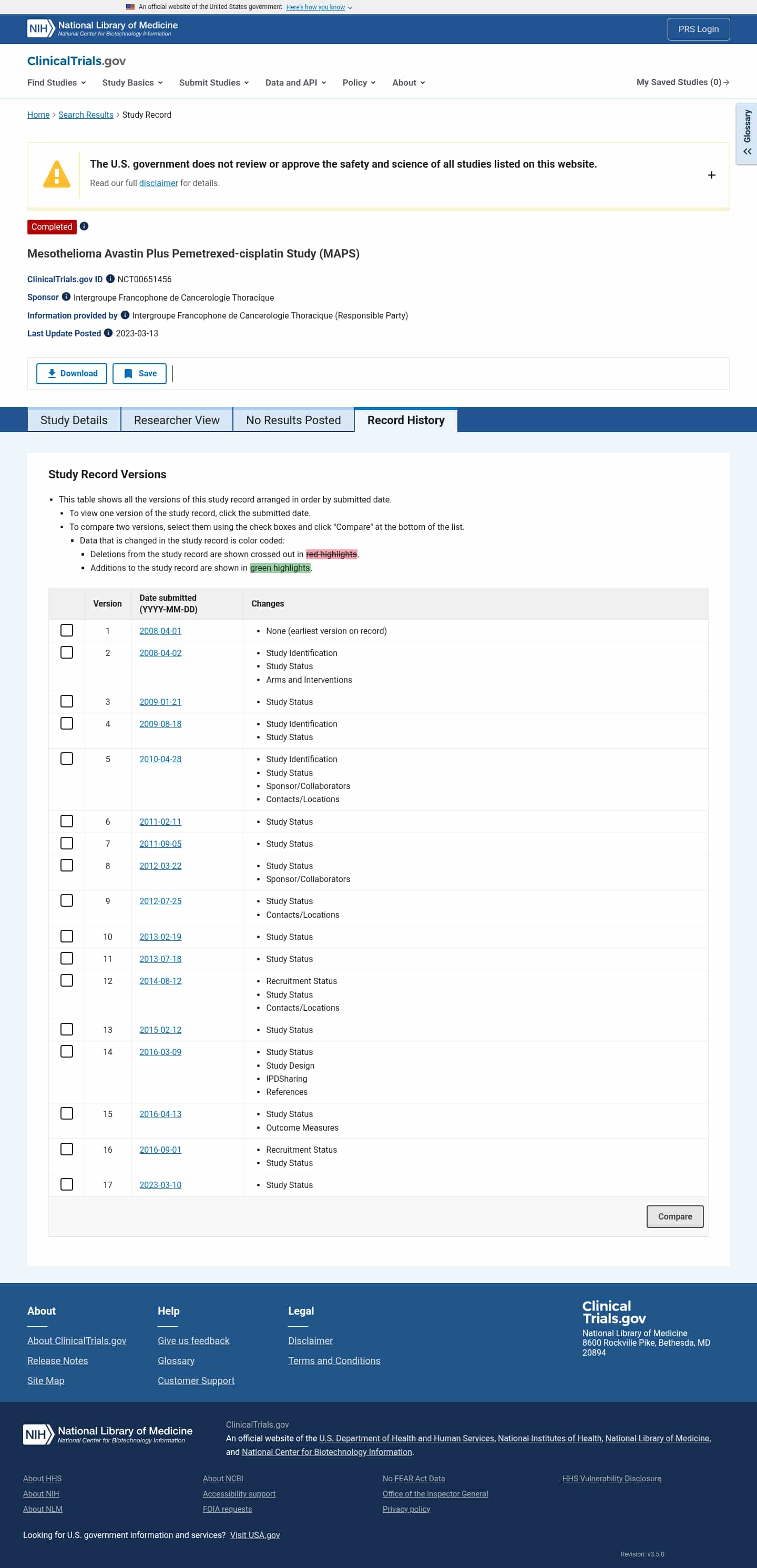
Task: Open Accessibility support link
Action: (x=239, y=1494)
